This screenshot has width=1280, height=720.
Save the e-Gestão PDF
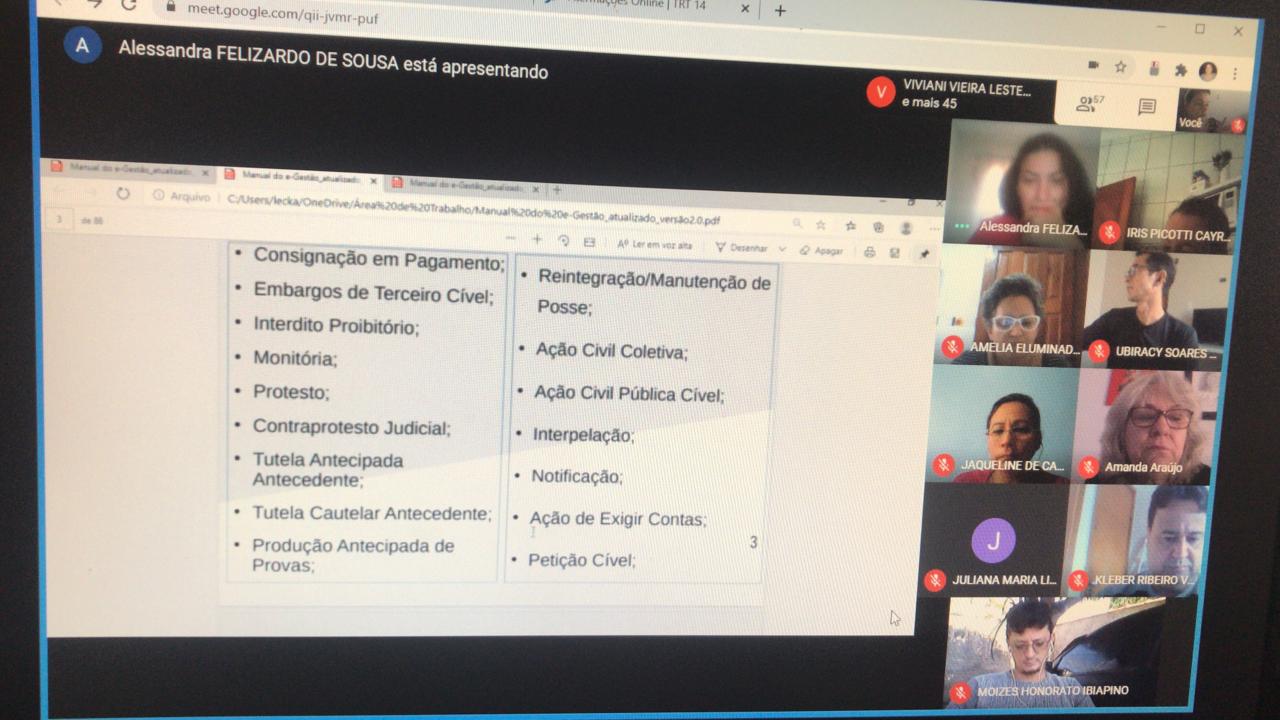pos(895,251)
